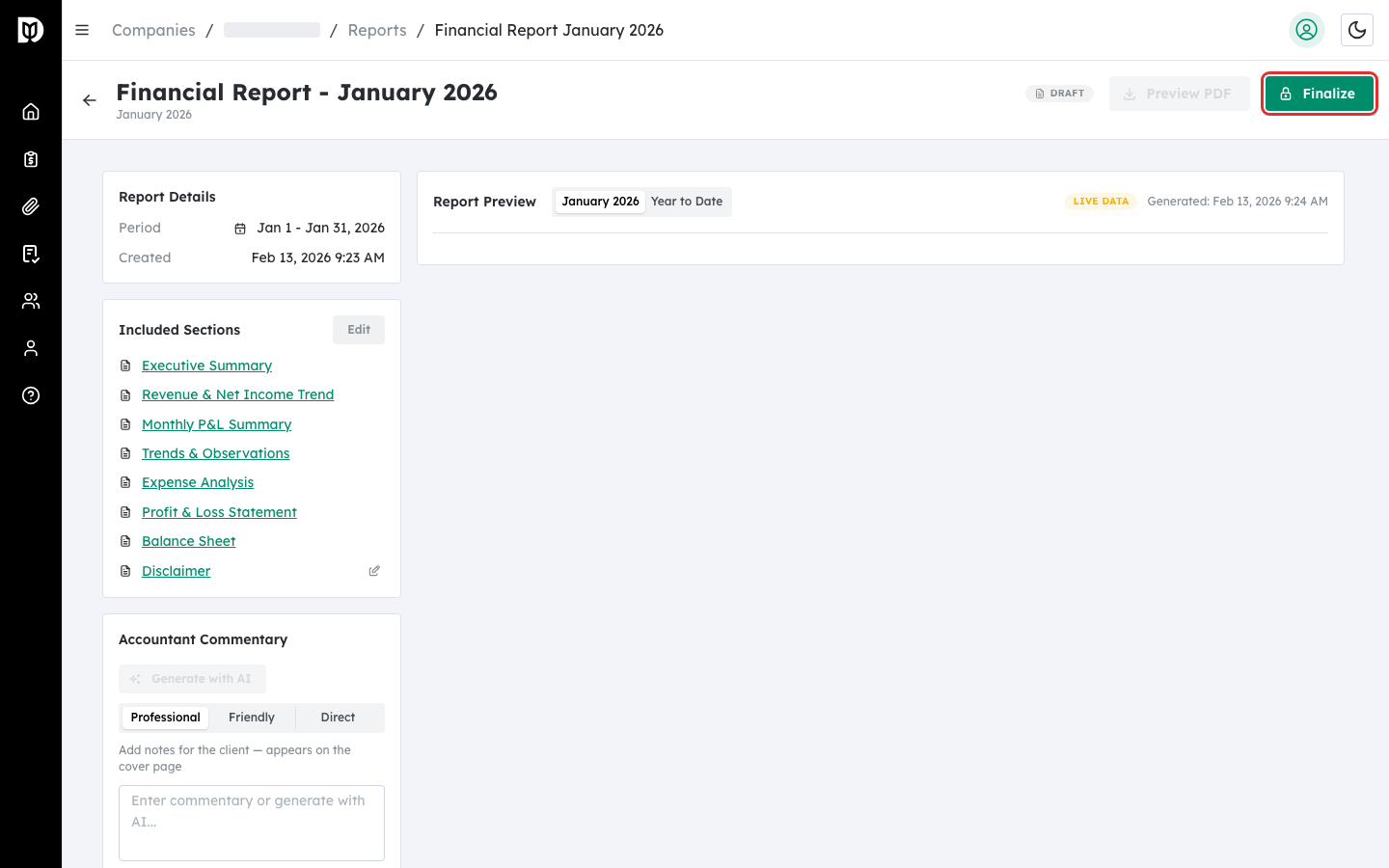Switch to the Year to Date view
Image resolution: width=1389 pixels, height=868 pixels.
[x=687, y=202]
